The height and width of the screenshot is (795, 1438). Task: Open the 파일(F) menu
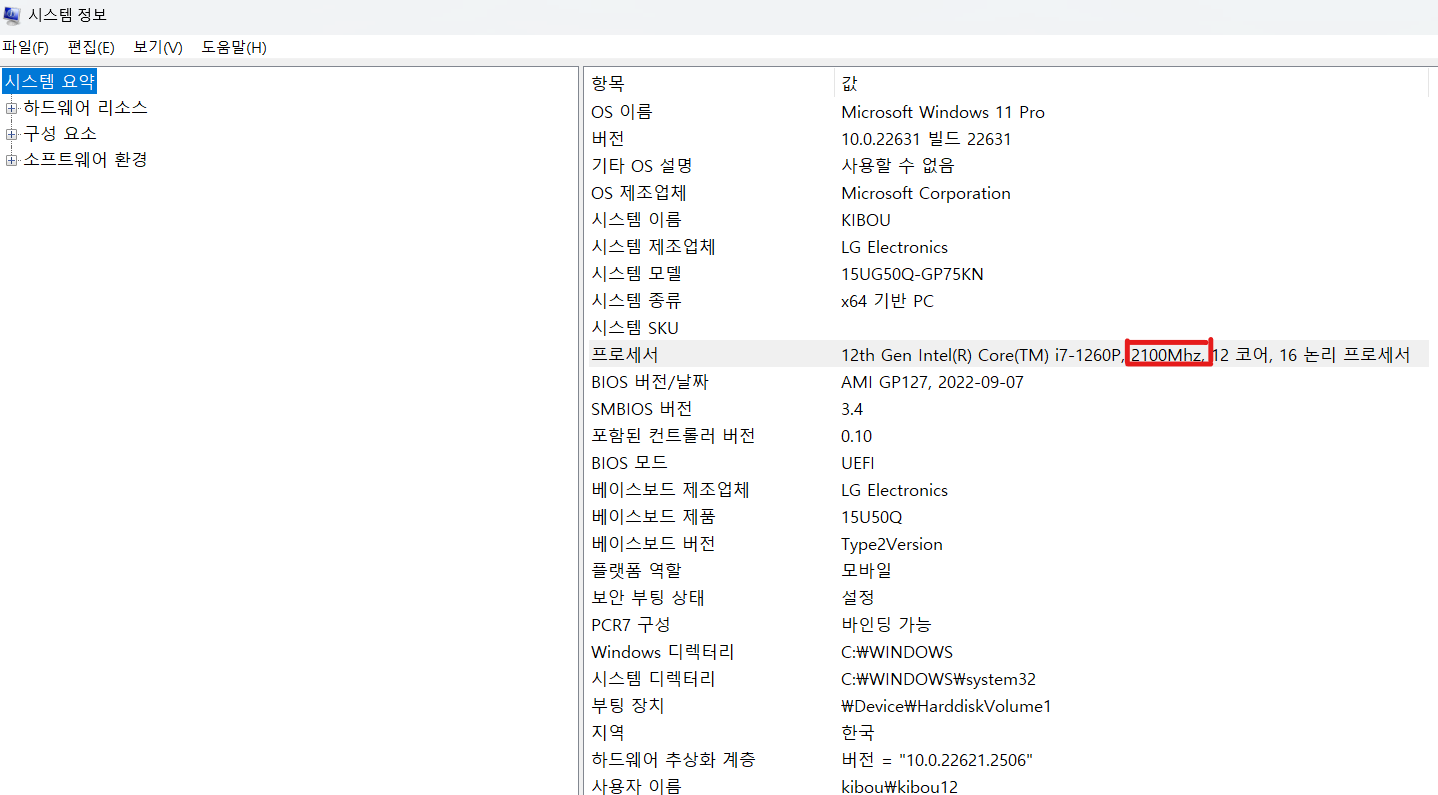coord(26,47)
